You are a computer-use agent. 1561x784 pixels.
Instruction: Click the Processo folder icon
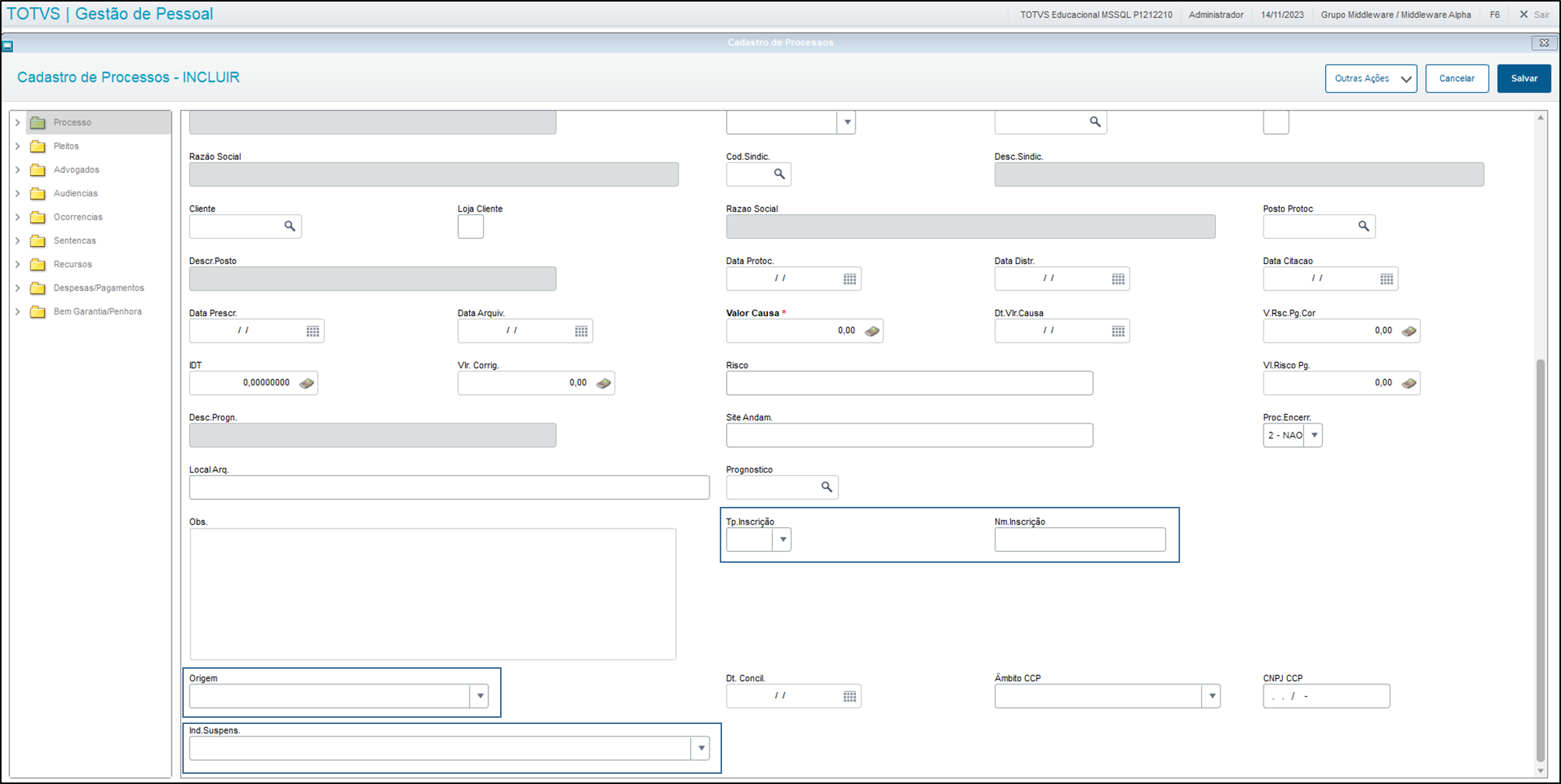click(x=37, y=122)
